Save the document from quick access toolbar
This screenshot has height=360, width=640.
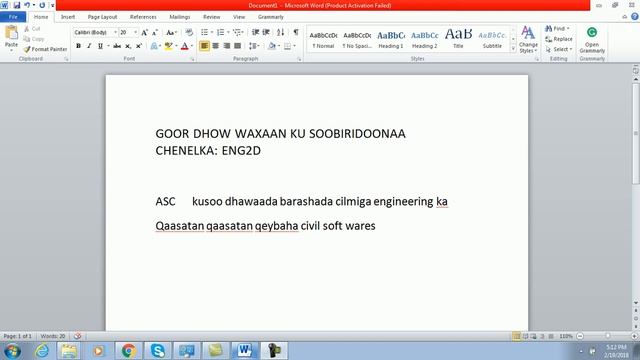17,5
